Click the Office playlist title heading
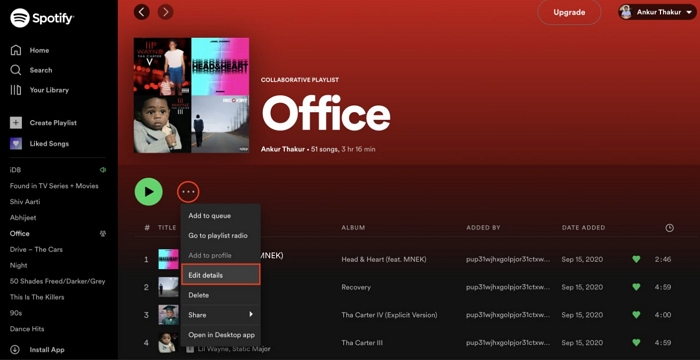This screenshot has height=360, width=700. (x=326, y=113)
